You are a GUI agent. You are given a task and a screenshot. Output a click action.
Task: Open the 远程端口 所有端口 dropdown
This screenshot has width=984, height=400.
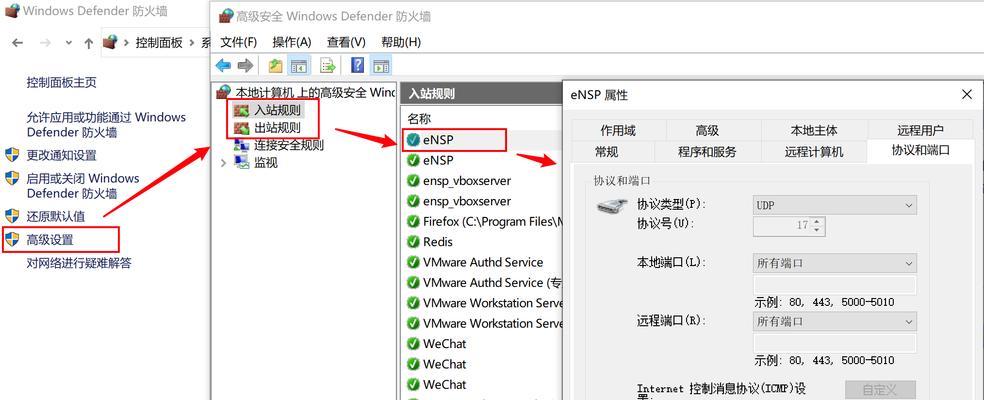coord(835,322)
